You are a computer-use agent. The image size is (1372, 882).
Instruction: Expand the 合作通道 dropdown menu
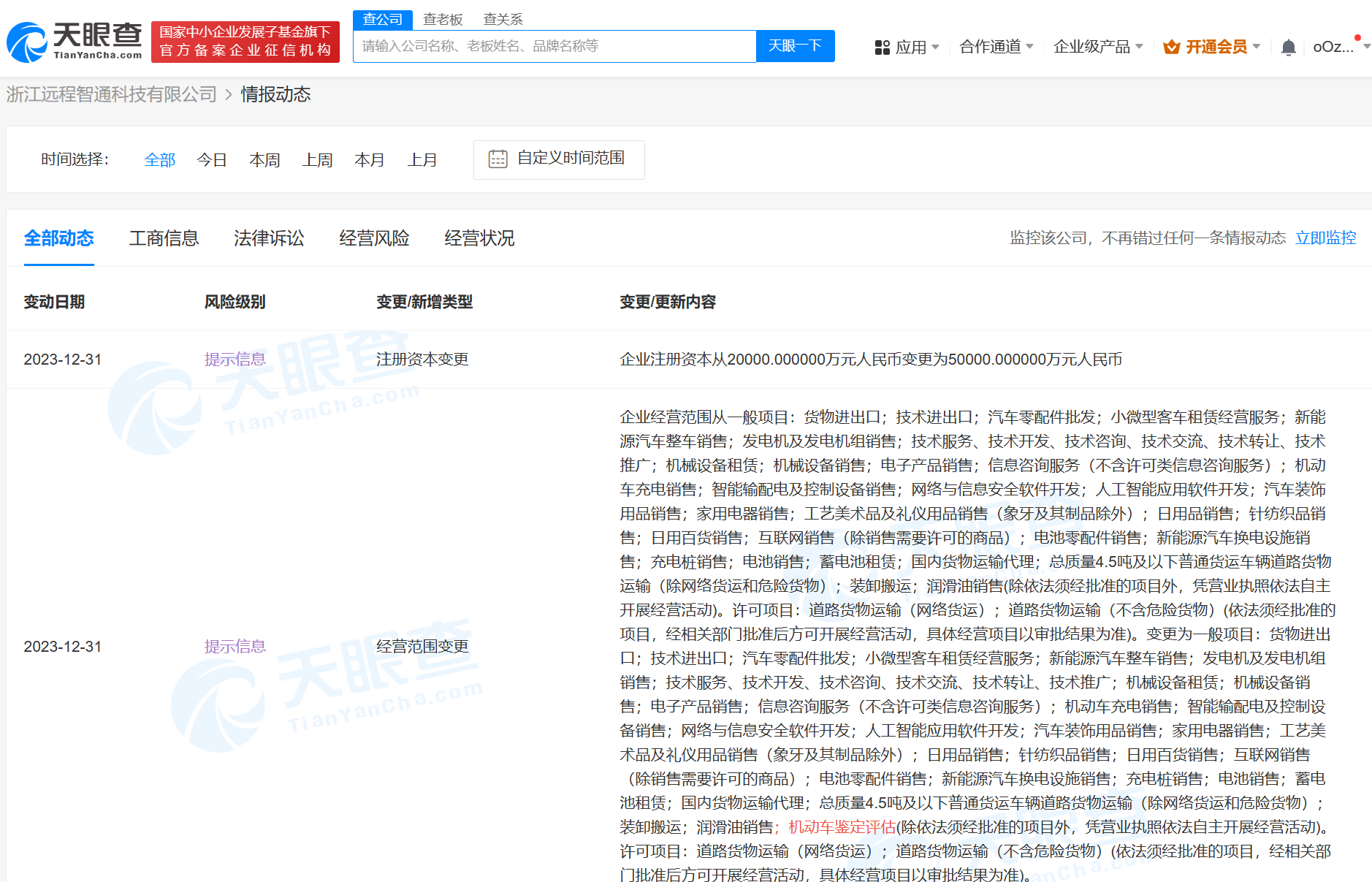click(996, 47)
